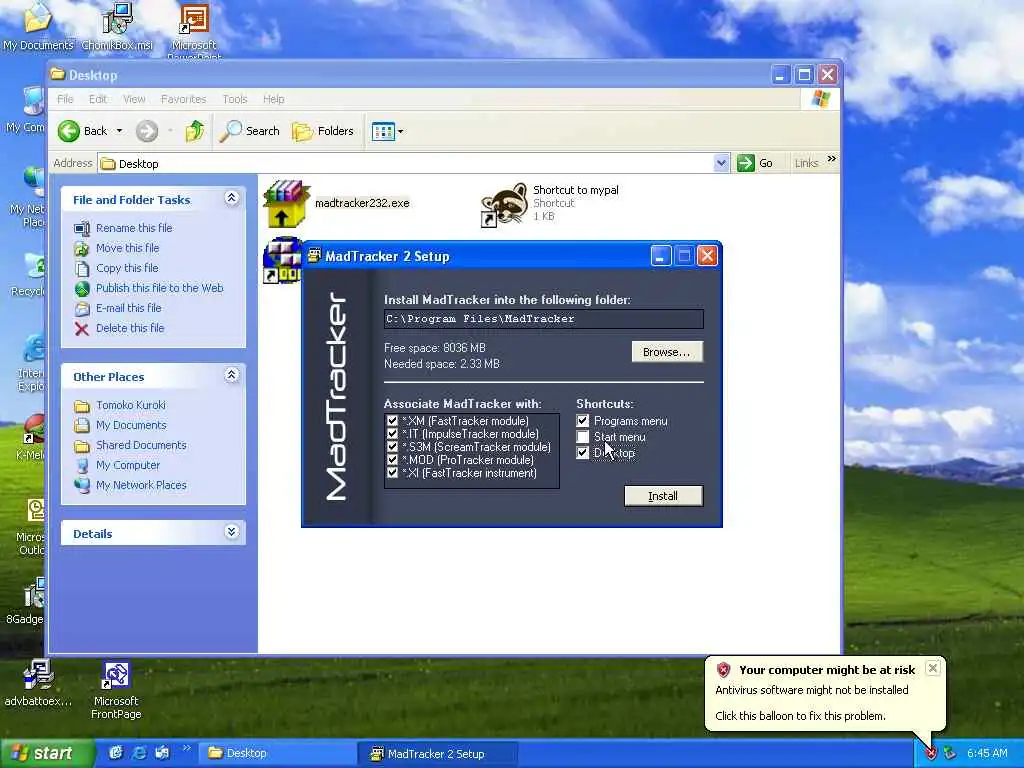Click Desktop taskbar button

tap(278, 754)
